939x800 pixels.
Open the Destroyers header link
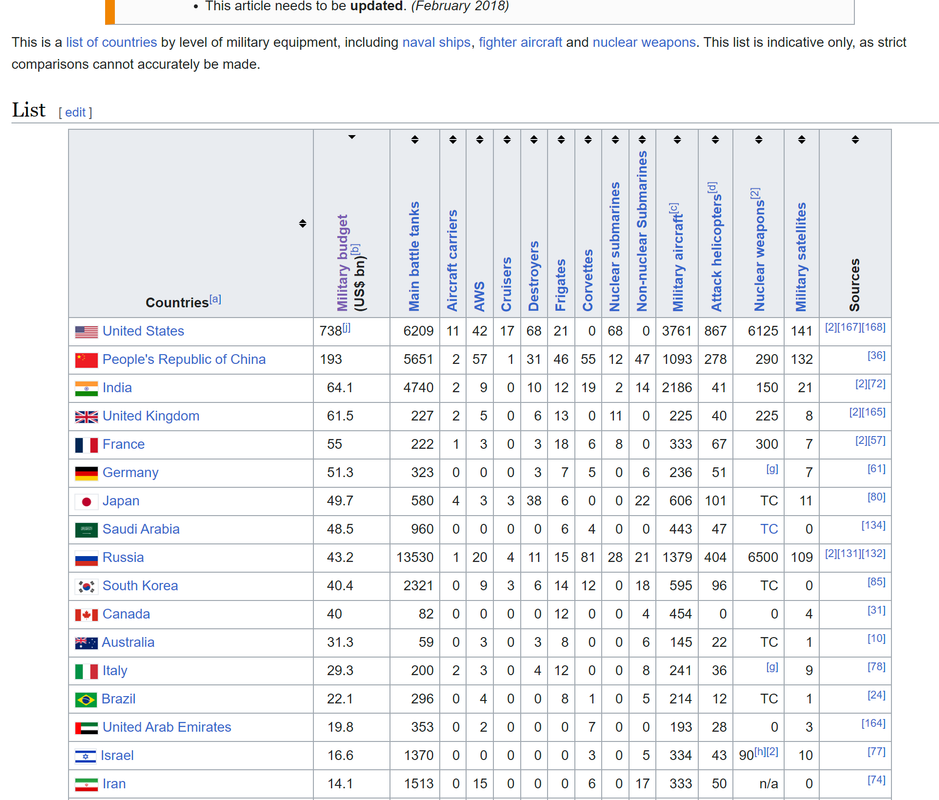tap(534, 276)
